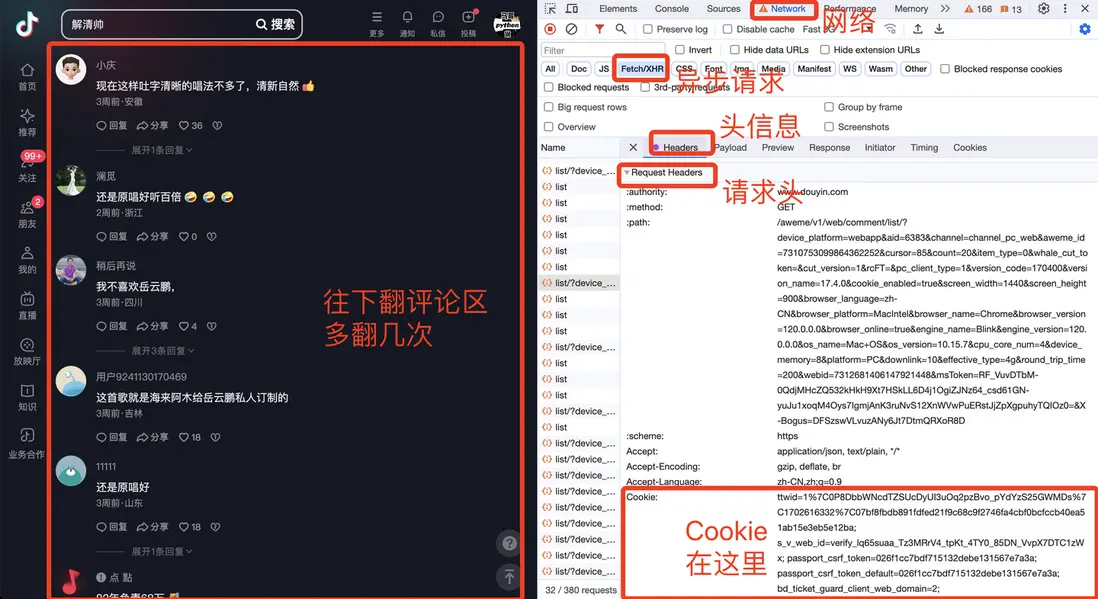Click the 通知 notification bell icon
The width and height of the screenshot is (1098, 599).
407,18
